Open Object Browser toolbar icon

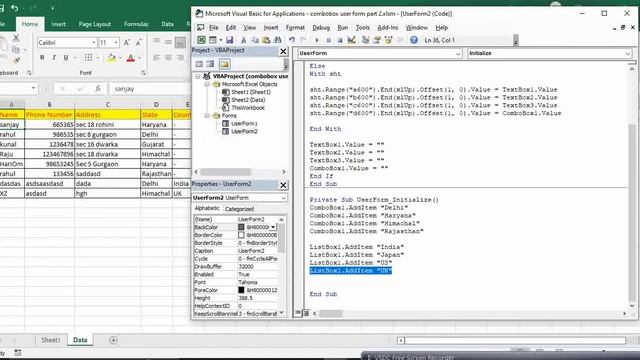(388, 40)
